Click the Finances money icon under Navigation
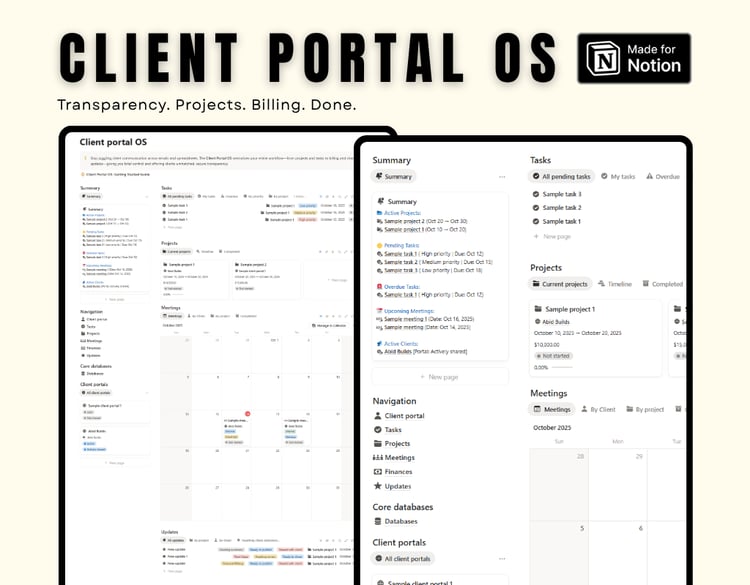This screenshot has width=750, height=585. (377, 472)
